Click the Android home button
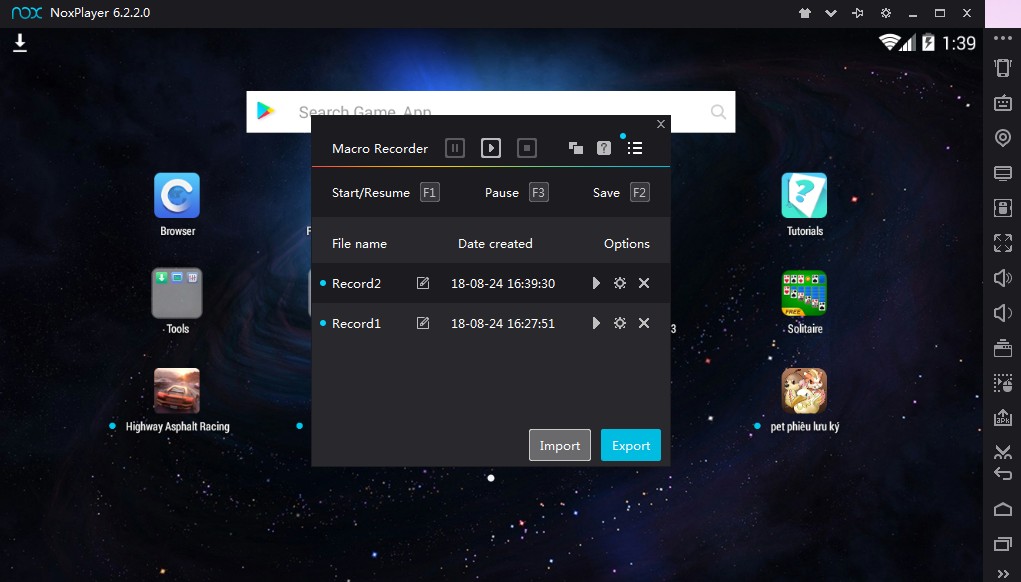Image resolution: width=1021 pixels, height=582 pixels. (1003, 509)
